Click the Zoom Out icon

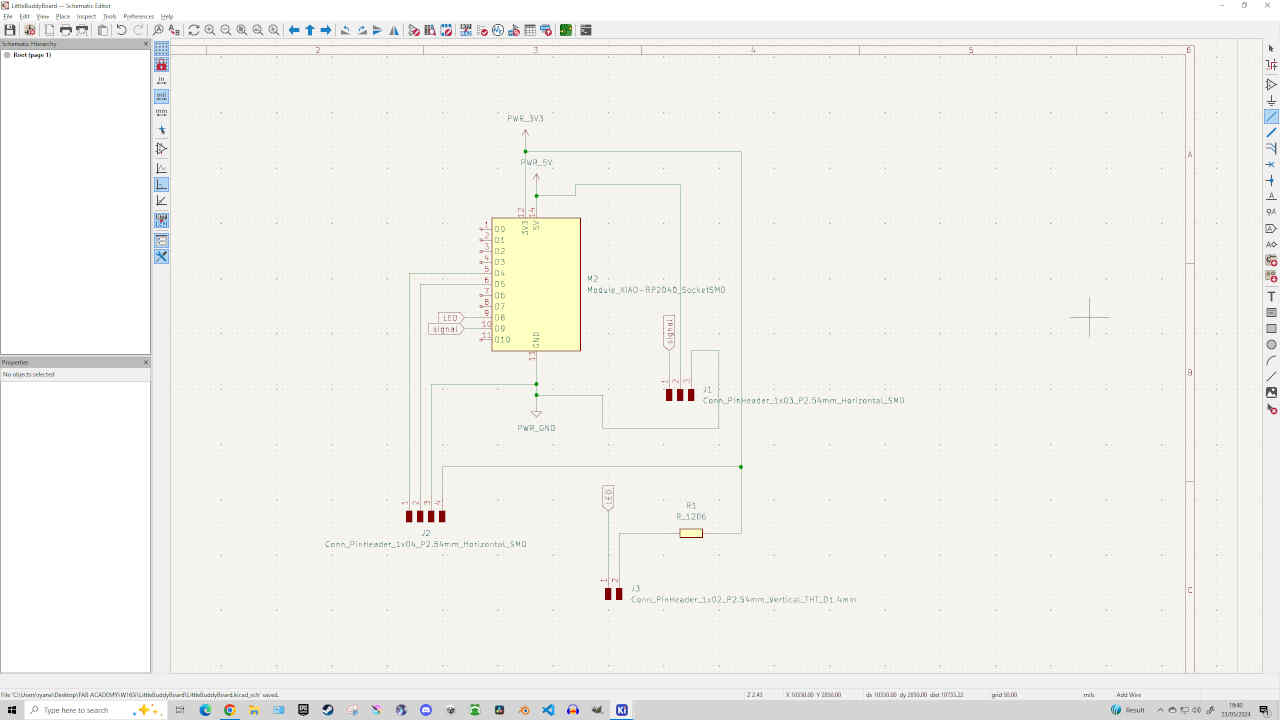[226, 30]
